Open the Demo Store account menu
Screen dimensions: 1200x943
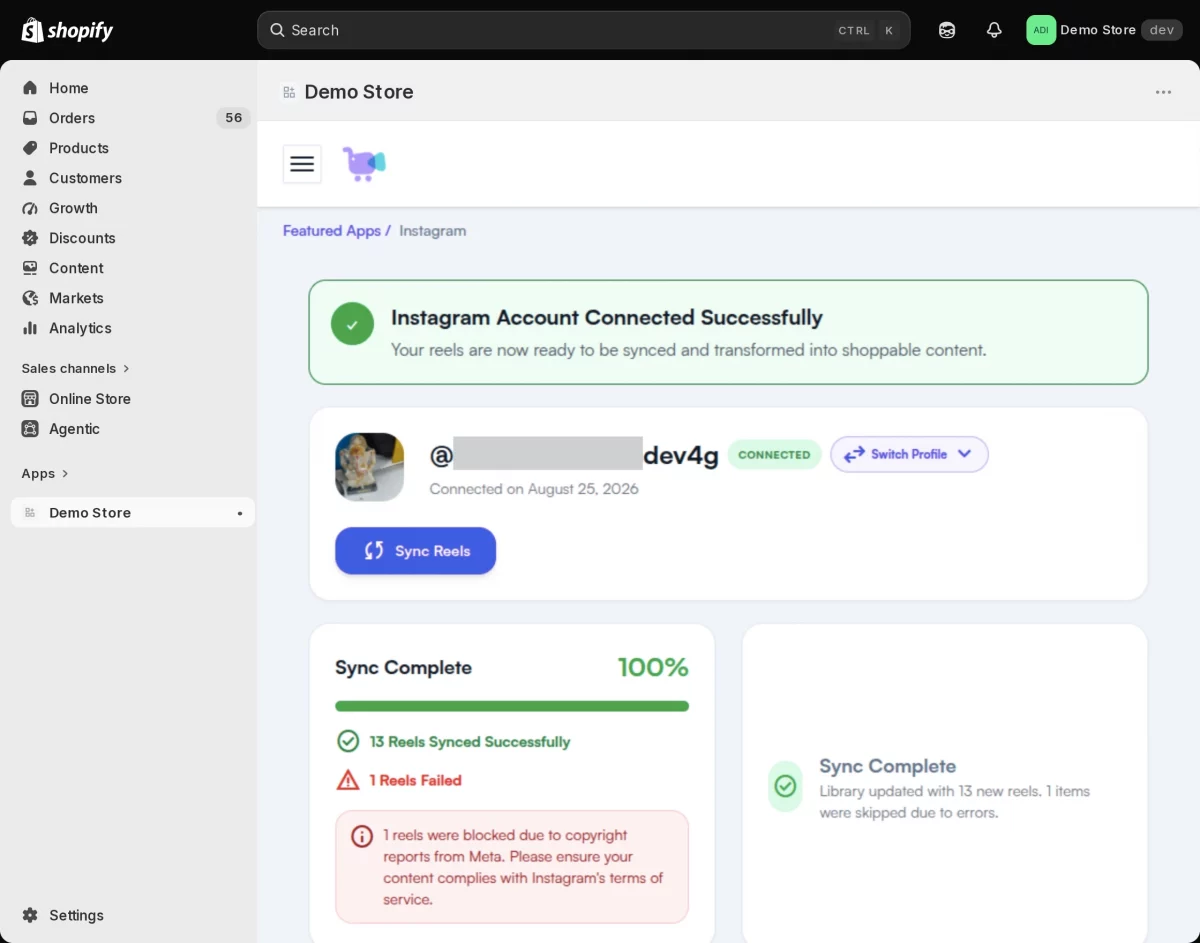1104,30
